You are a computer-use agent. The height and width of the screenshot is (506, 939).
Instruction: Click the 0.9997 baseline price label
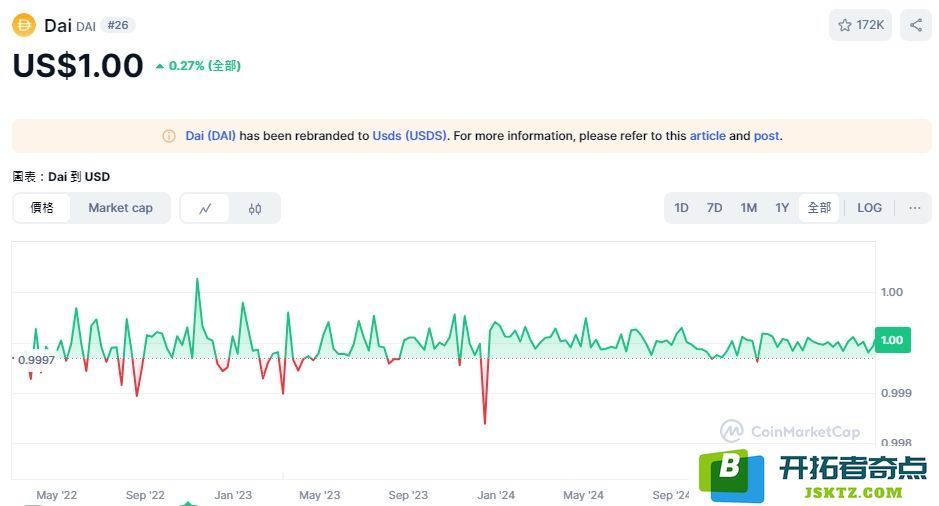[37, 360]
